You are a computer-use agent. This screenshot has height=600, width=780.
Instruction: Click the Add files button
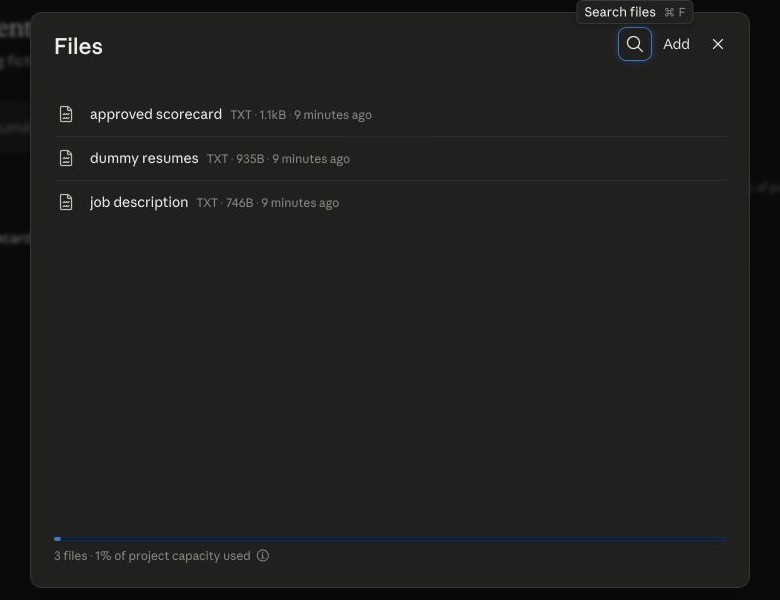676,44
